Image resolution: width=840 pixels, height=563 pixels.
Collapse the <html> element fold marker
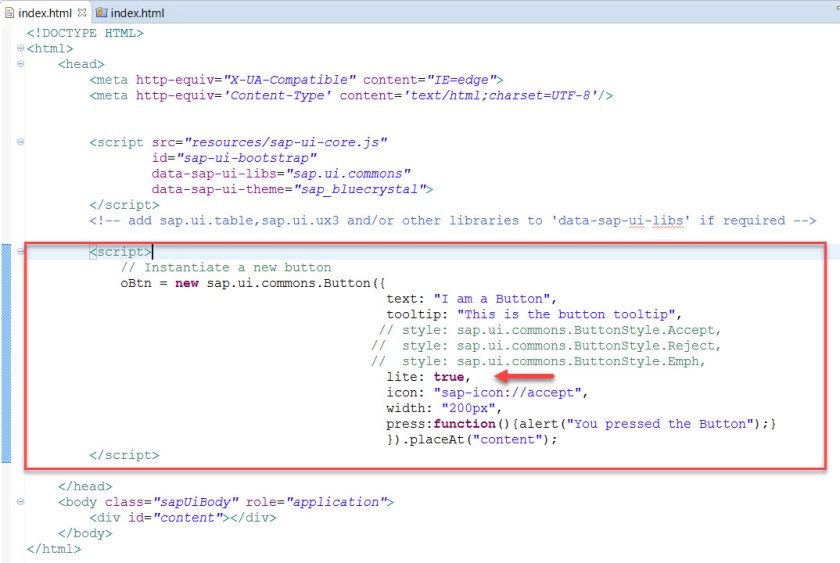point(20,48)
